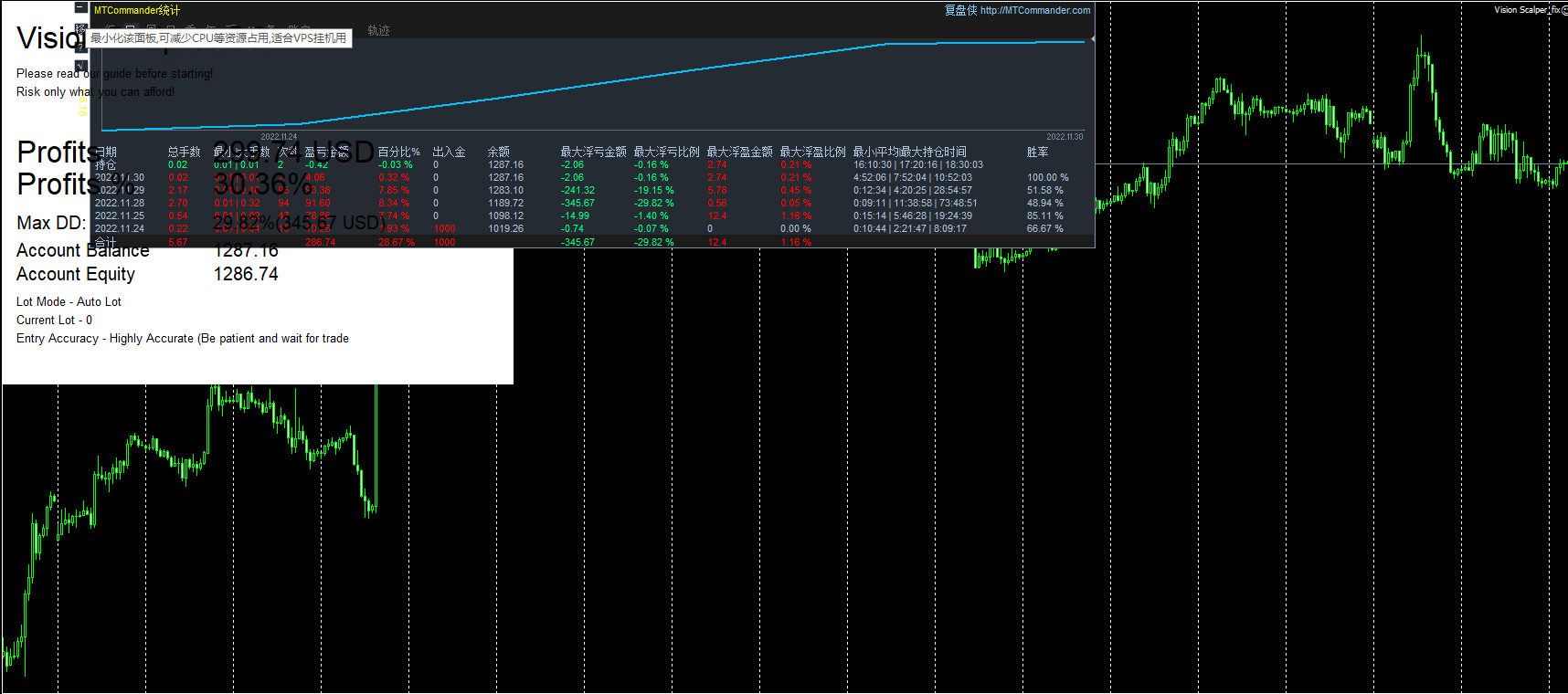Click the 1000 deposit in the 2022.11.24 row
The image size is (1568, 694).
(445, 228)
